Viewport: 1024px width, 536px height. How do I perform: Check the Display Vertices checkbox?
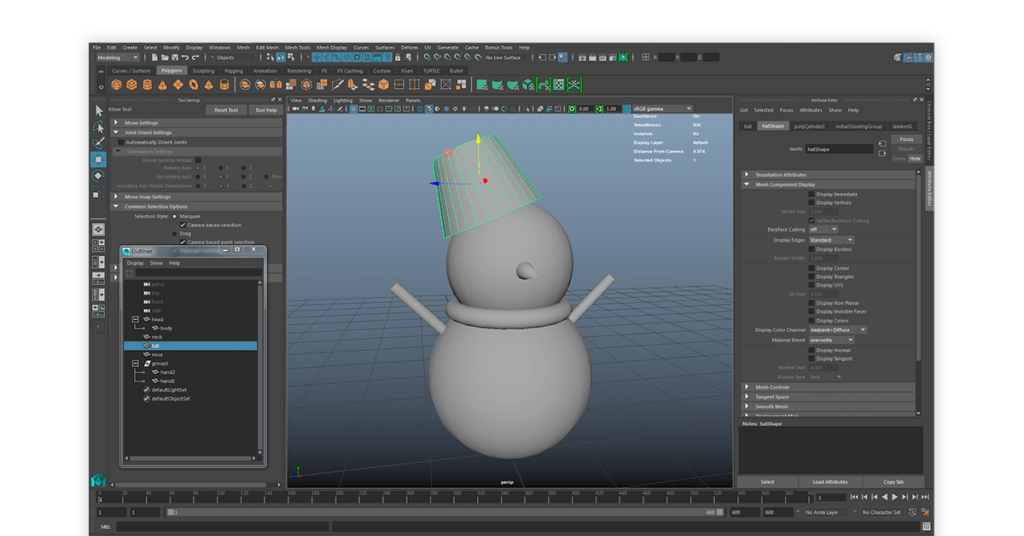click(x=811, y=203)
